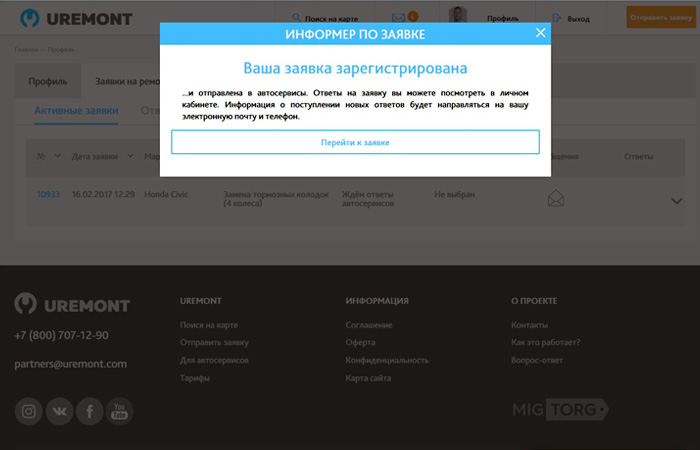Open request number 10933 link
Viewport: 700px width, 450px height.
pyautogui.click(x=49, y=194)
